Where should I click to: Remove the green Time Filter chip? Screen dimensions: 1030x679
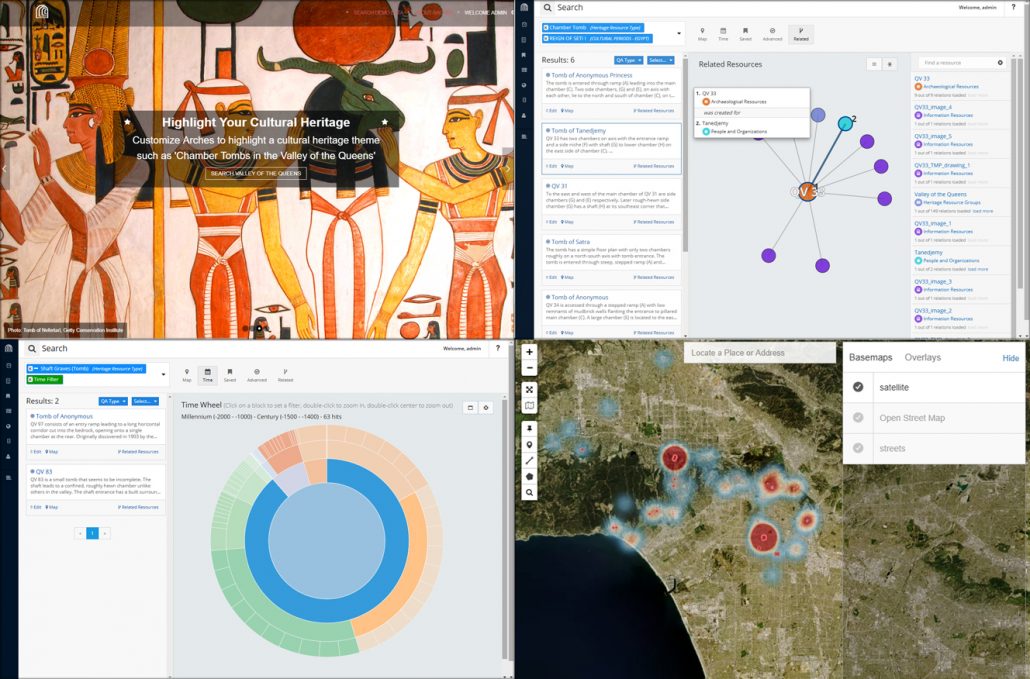[30, 379]
